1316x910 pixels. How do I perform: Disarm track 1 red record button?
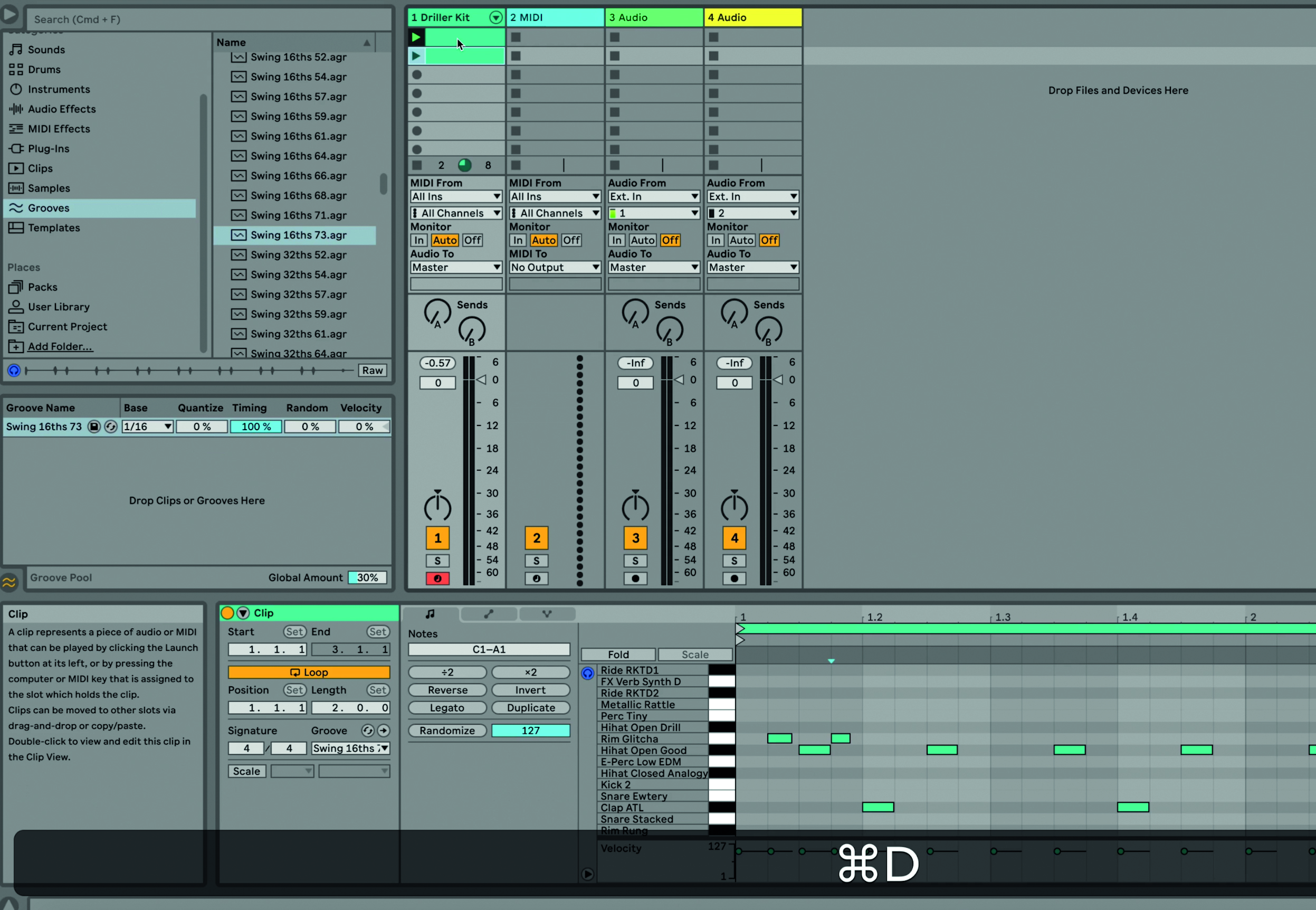[438, 579]
